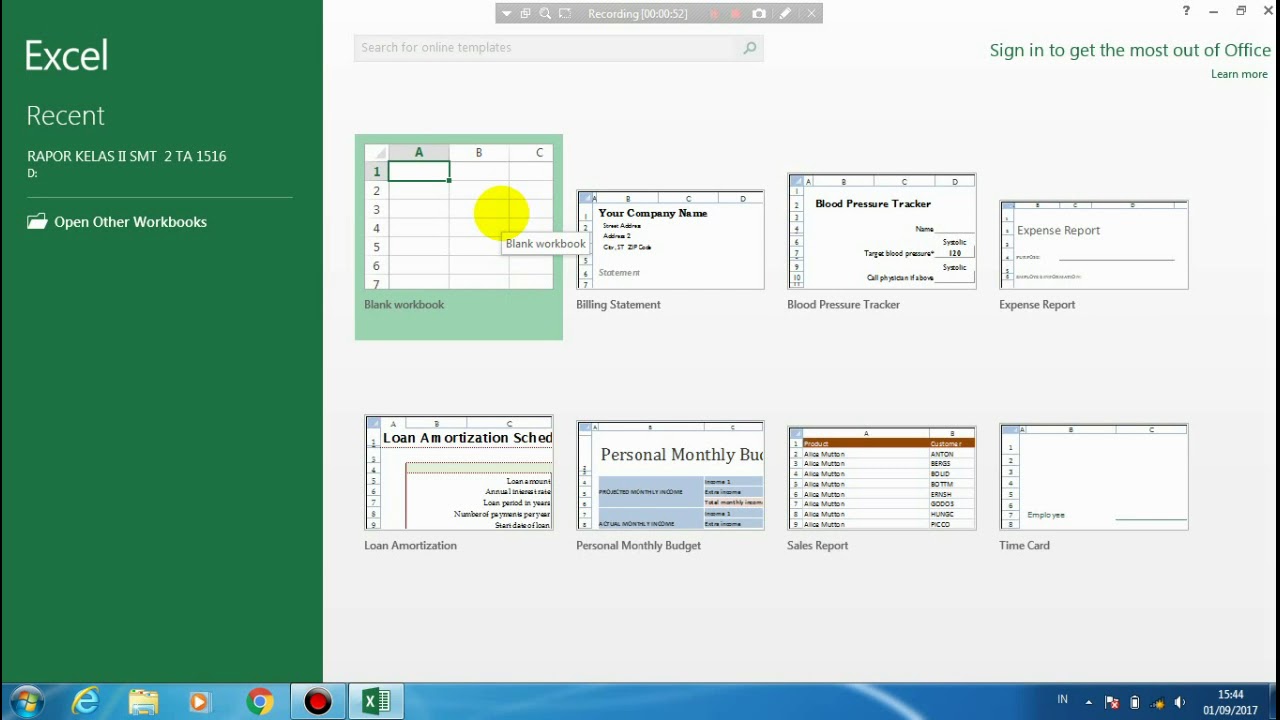
Task: Open Excel Help question mark icon
Action: (1186, 11)
